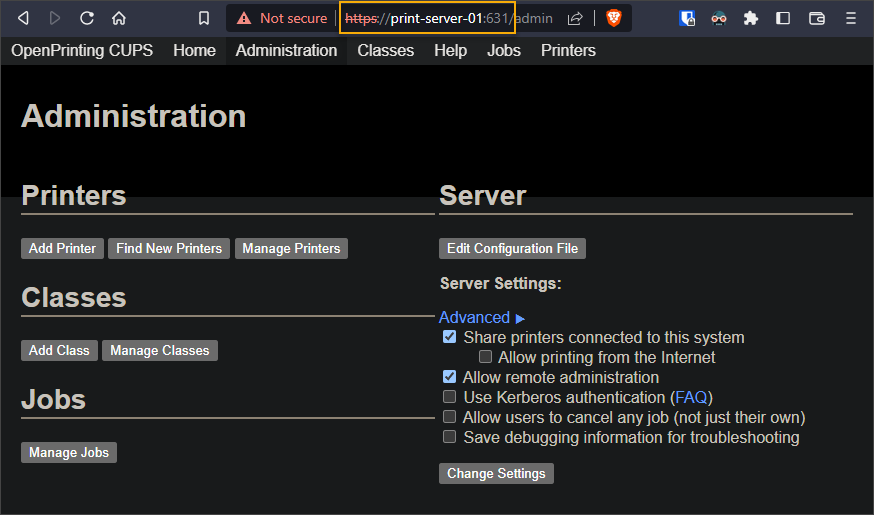Open the Help tab
The image size is (874, 515).
450,50
